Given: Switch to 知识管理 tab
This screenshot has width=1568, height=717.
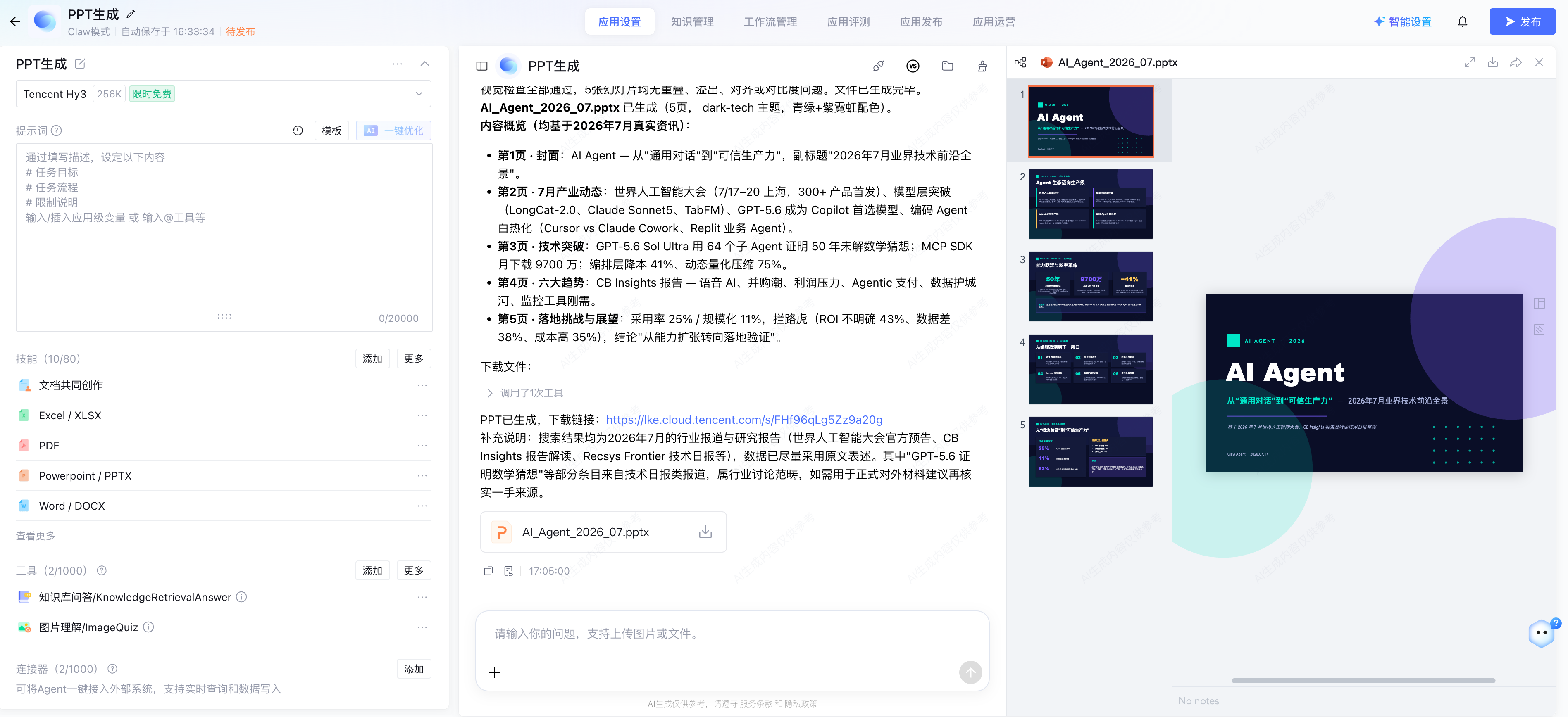Looking at the screenshot, I should pyautogui.click(x=692, y=22).
